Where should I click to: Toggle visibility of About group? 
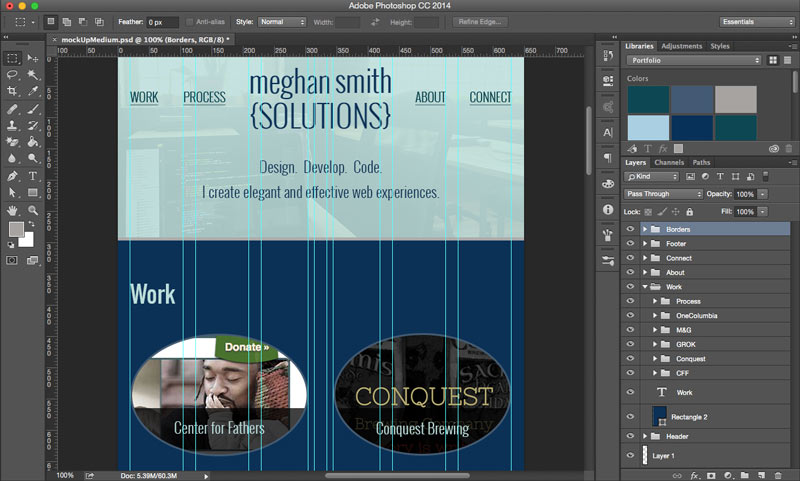click(x=630, y=272)
